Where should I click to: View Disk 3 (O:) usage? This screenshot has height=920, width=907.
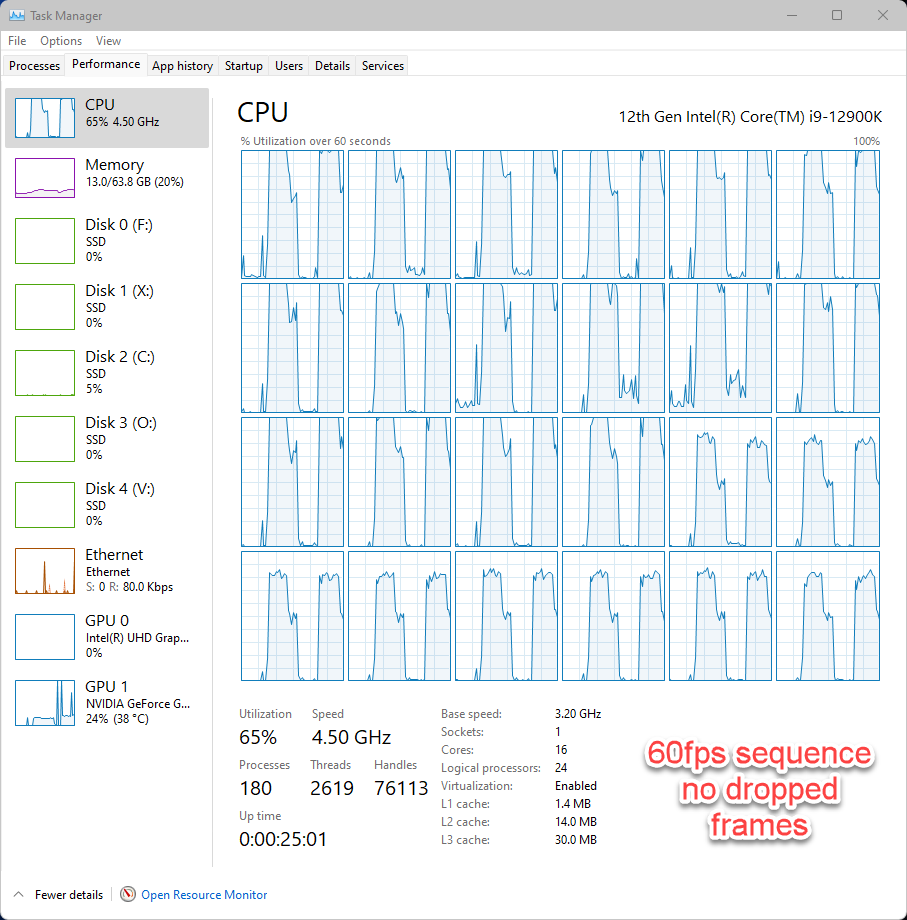pyautogui.click(x=106, y=438)
